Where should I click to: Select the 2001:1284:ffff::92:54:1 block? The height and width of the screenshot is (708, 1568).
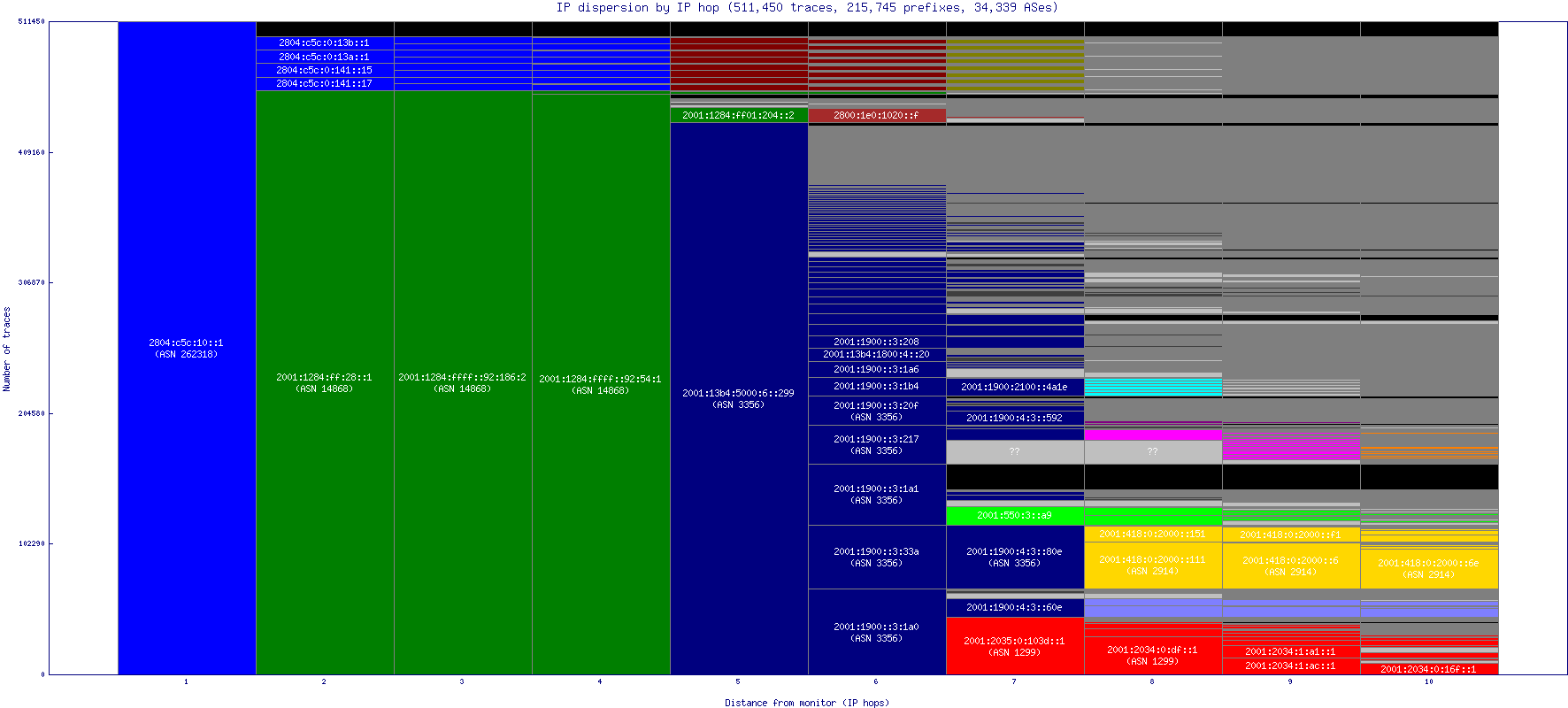click(x=601, y=384)
